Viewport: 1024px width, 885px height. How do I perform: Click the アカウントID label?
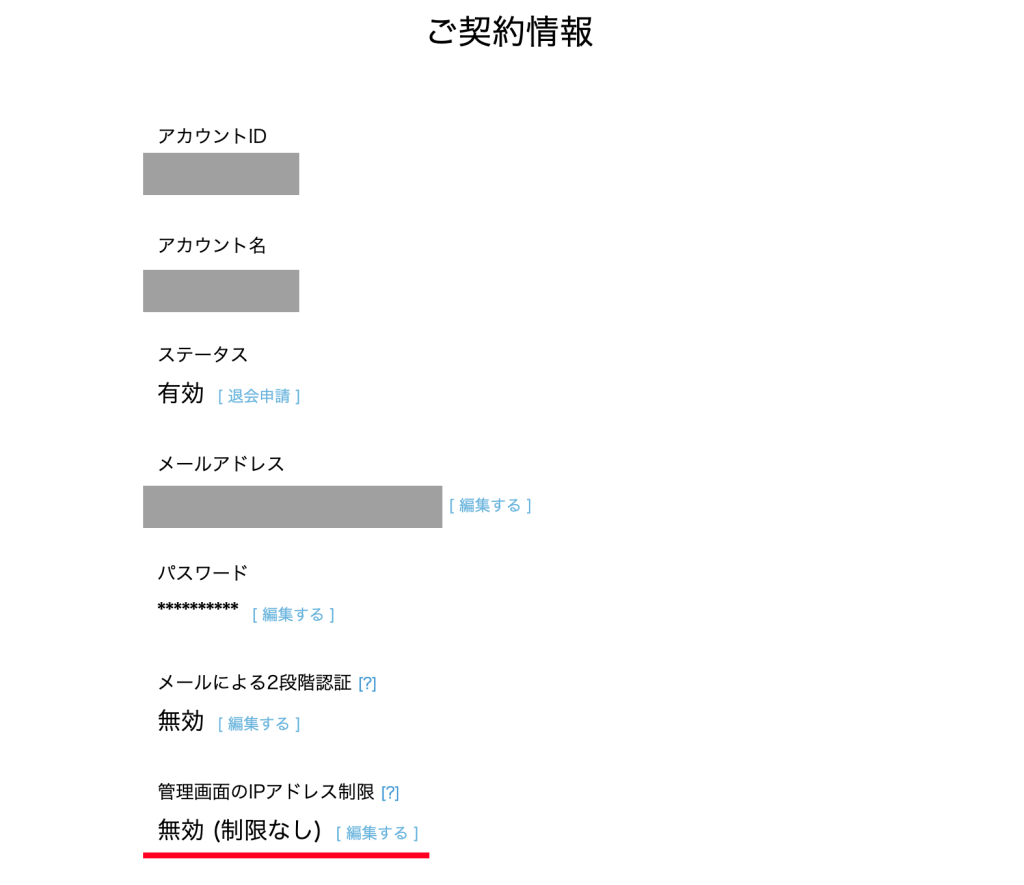click(x=212, y=136)
